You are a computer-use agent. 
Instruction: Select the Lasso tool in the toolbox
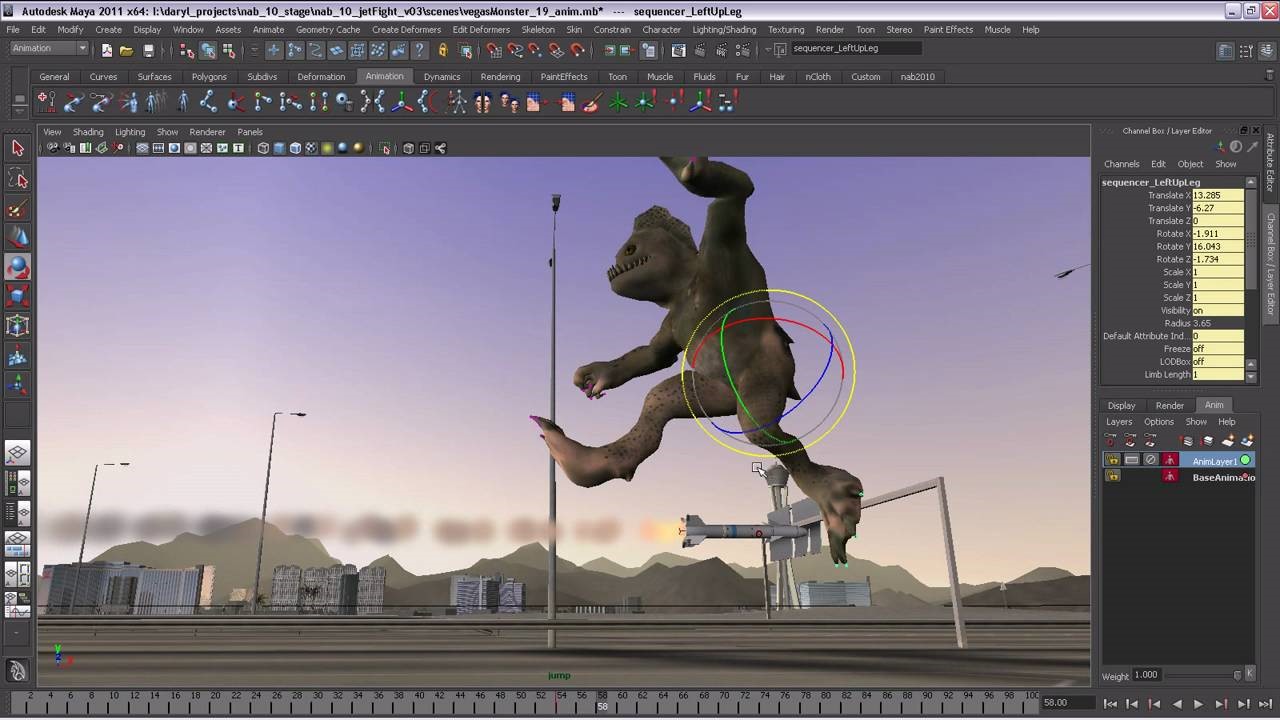coord(16,178)
